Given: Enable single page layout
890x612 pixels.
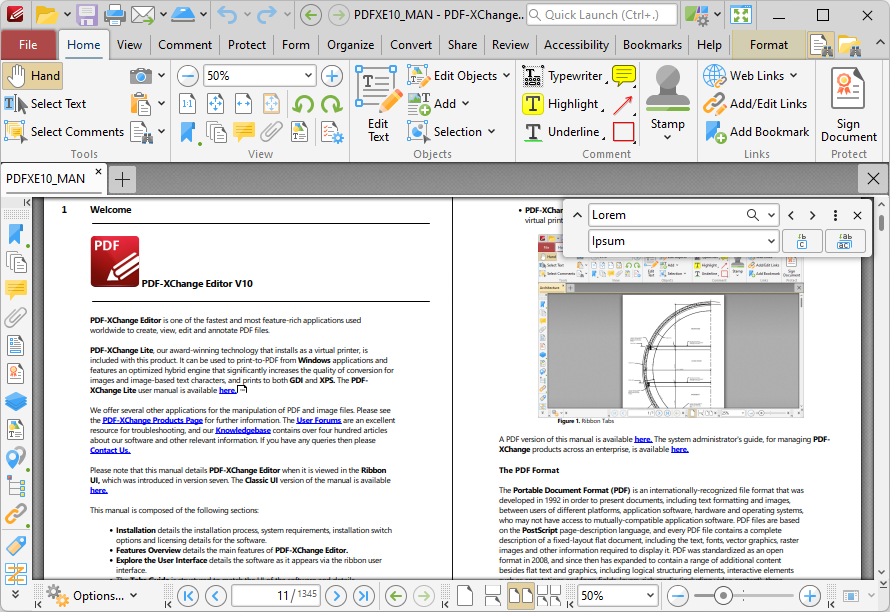Looking at the screenshot, I should click(x=465, y=596).
